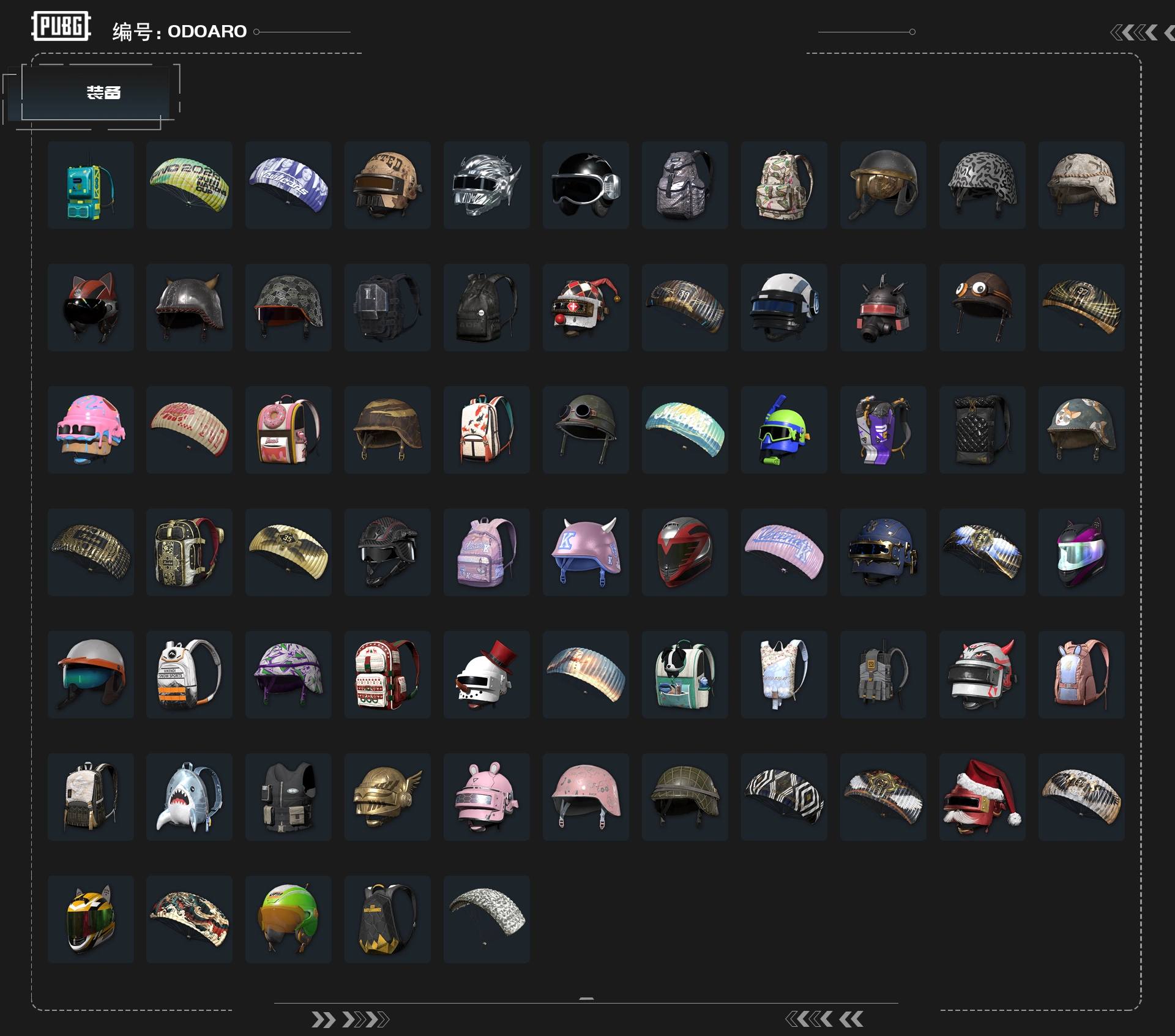Select the floral camo backpack

785,185
